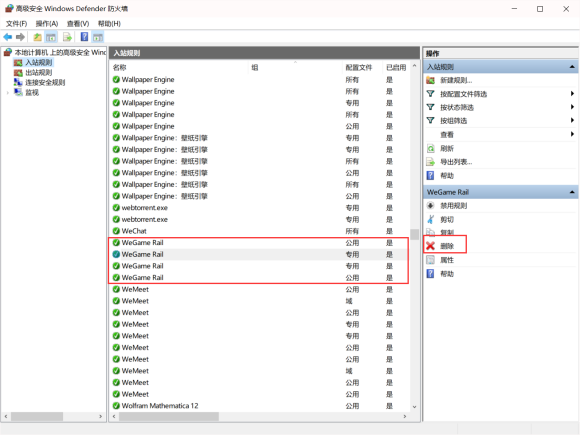This screenshot has height=435, width=580.
Task: Click the green check icon beside WeChat
Action: pyautogui.click(x=116, y=231)
